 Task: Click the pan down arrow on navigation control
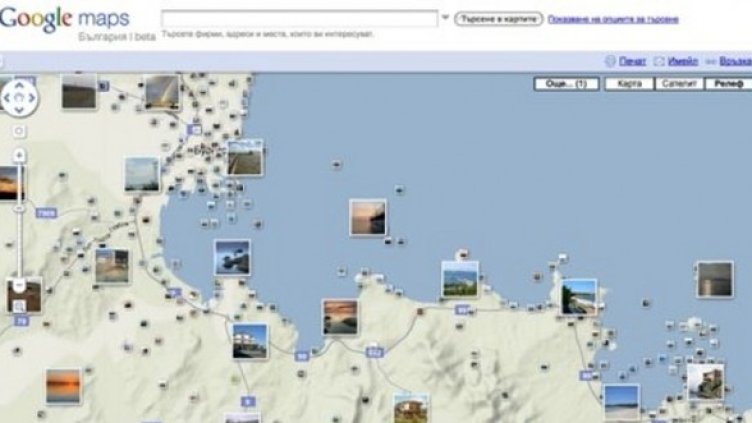(x=20, y=111)
